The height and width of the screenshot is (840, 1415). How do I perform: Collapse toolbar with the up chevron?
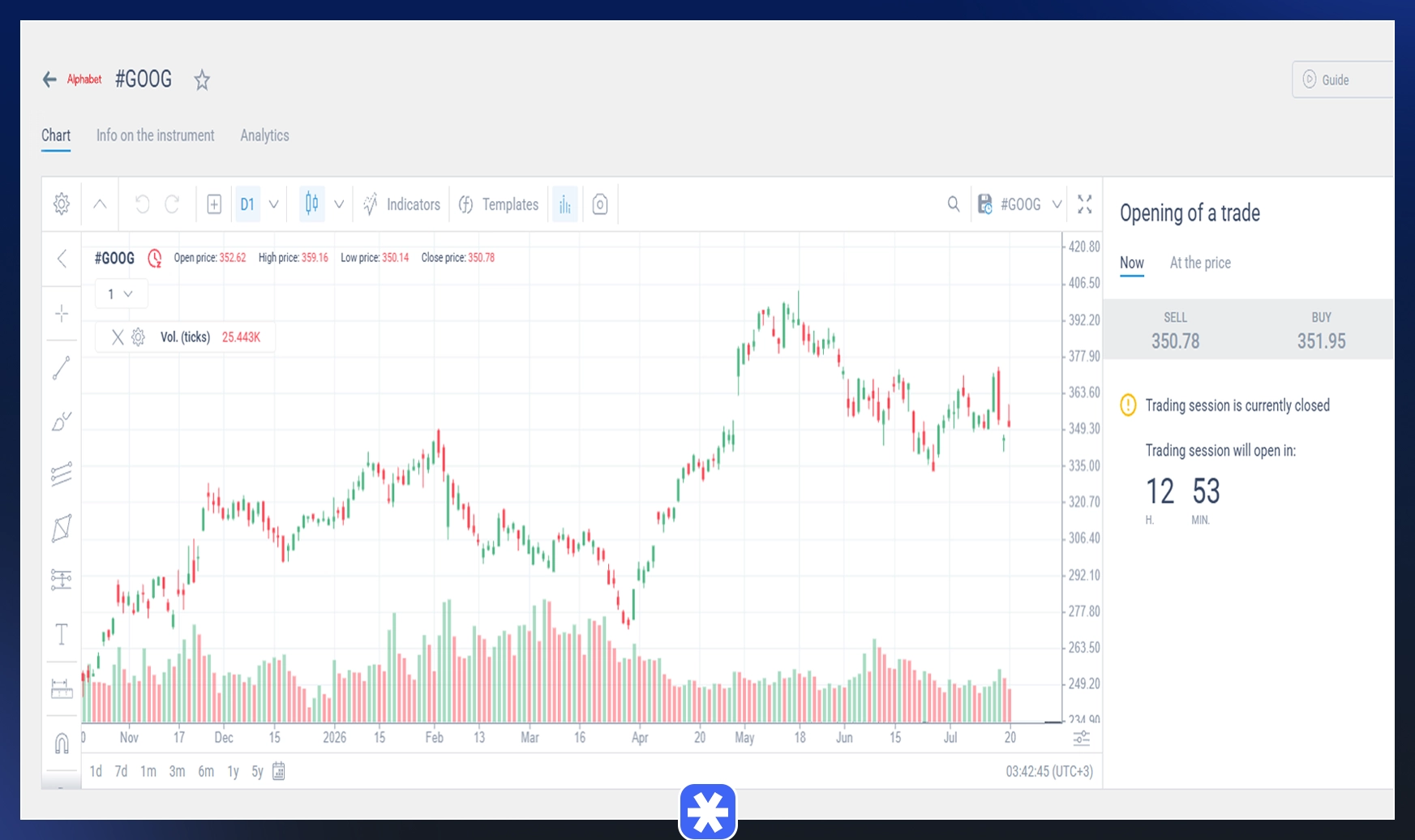click(x=100, y=204)
